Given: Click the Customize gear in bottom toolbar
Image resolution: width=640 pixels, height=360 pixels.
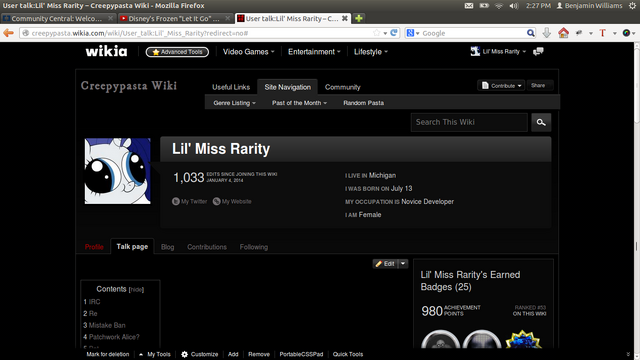Looking at the screenshot, I should pos(184,354).
